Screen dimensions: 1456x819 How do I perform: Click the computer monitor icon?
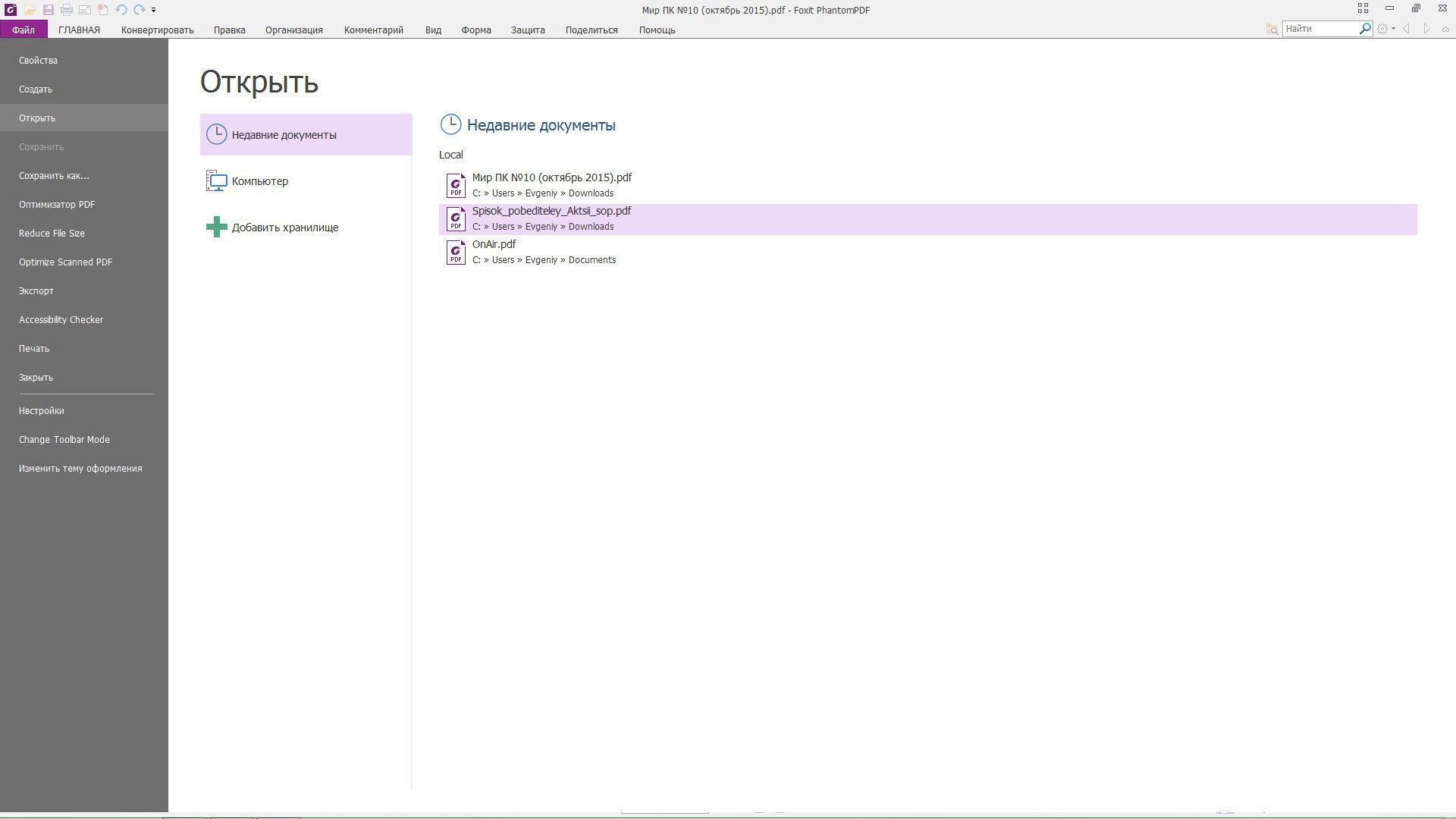217,180
